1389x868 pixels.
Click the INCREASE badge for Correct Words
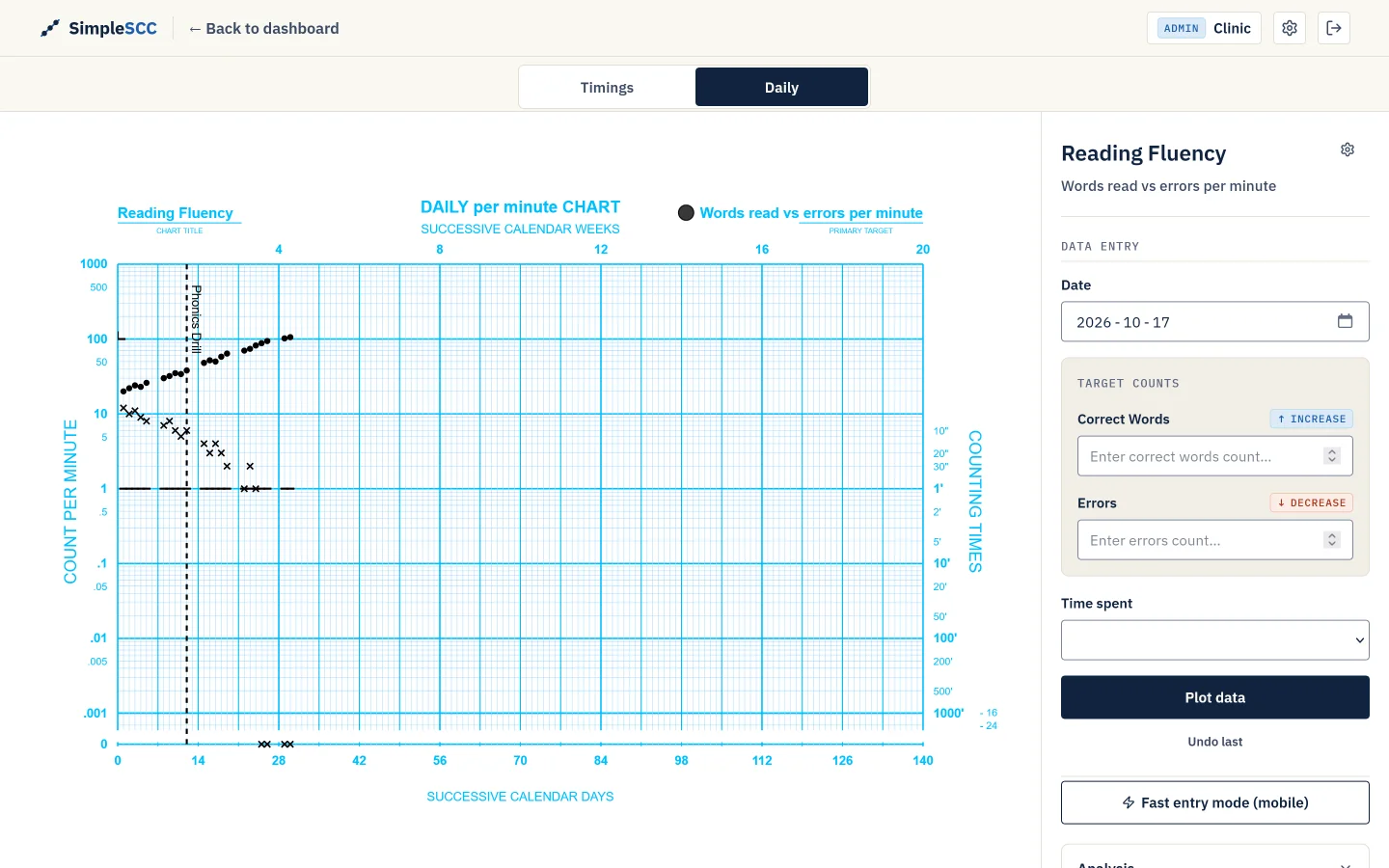tap(1312, 419)
